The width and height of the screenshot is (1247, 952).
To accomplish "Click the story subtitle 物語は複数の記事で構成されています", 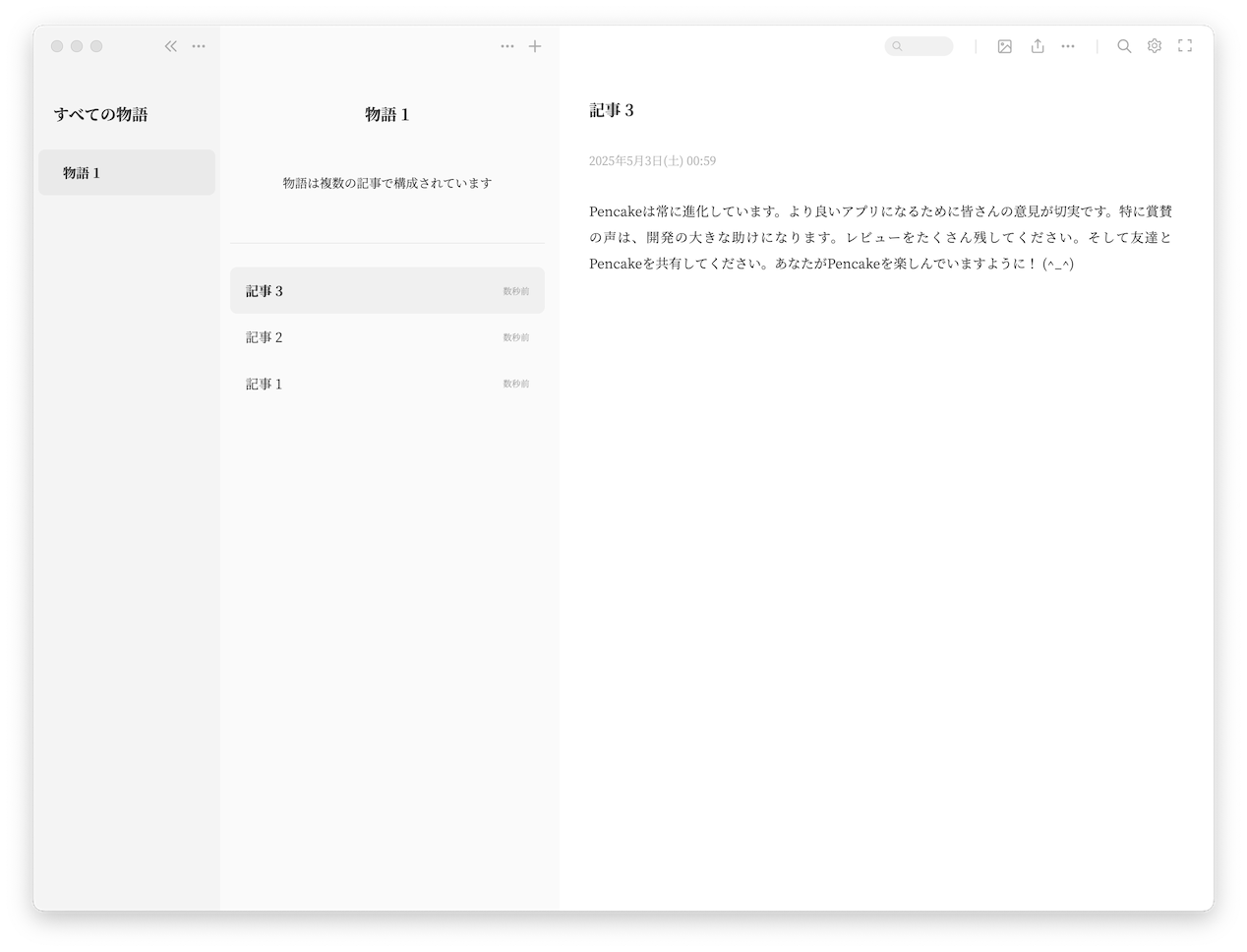I will 387,183.
